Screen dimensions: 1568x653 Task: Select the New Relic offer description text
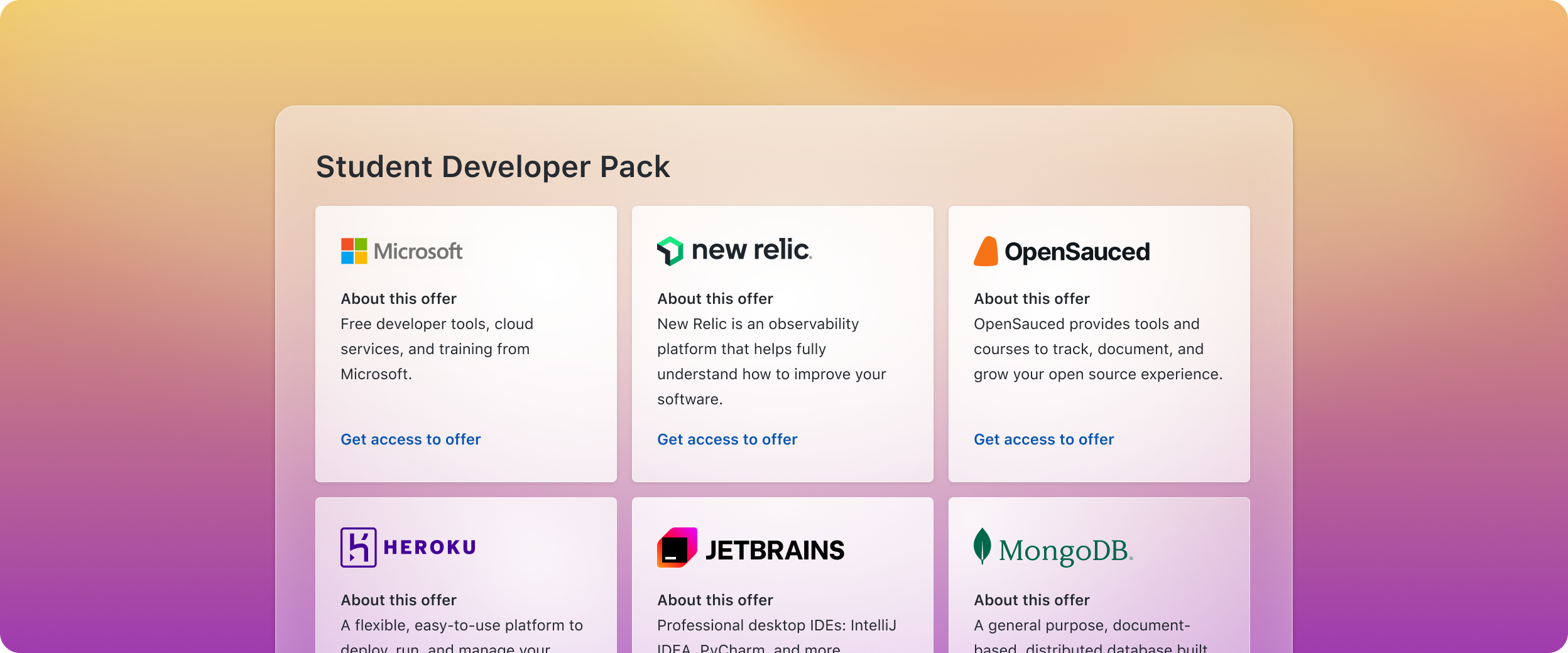[771, 362]
